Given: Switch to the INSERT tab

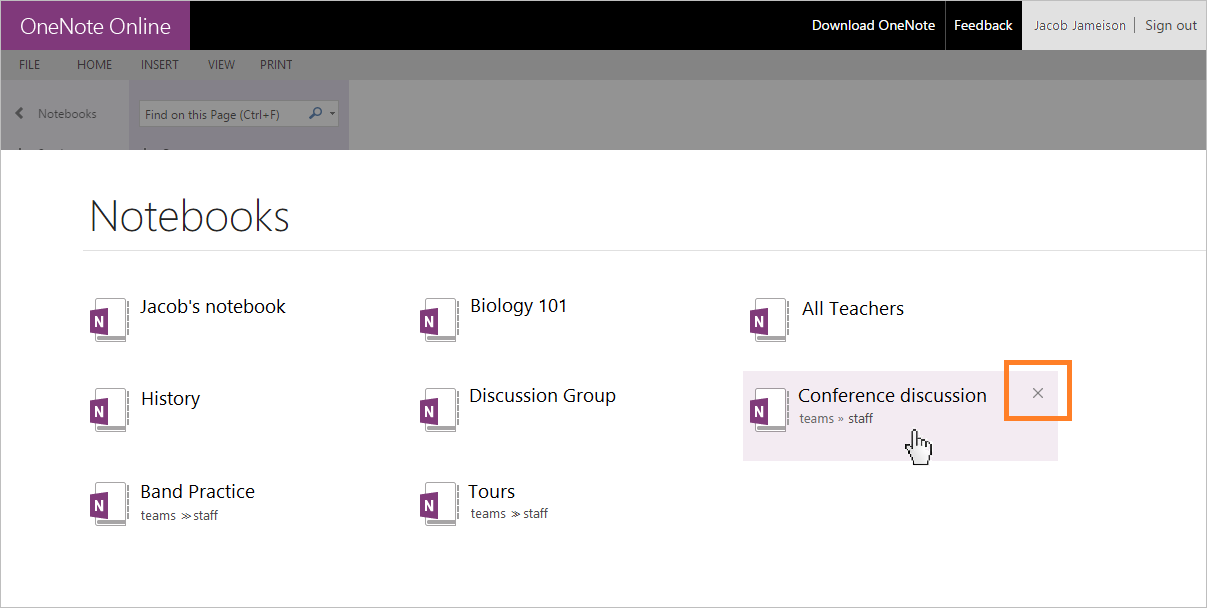Looking at the screenshot, I should pos(160,65).
